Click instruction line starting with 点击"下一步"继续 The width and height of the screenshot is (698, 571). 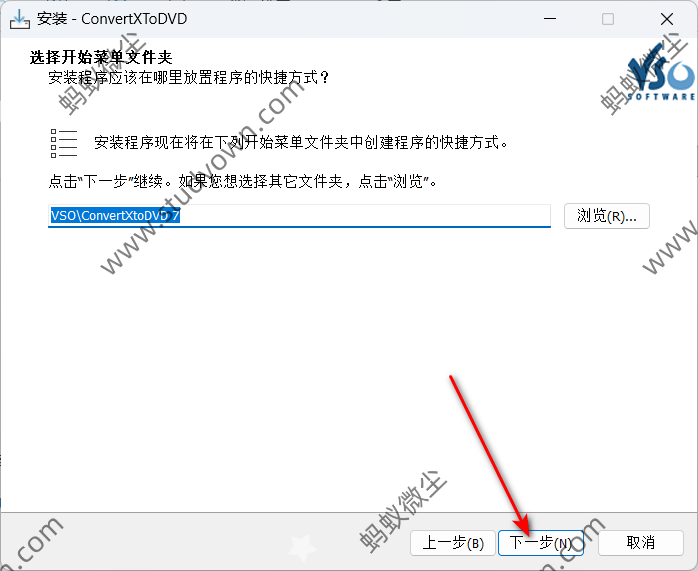coord(243,182)
